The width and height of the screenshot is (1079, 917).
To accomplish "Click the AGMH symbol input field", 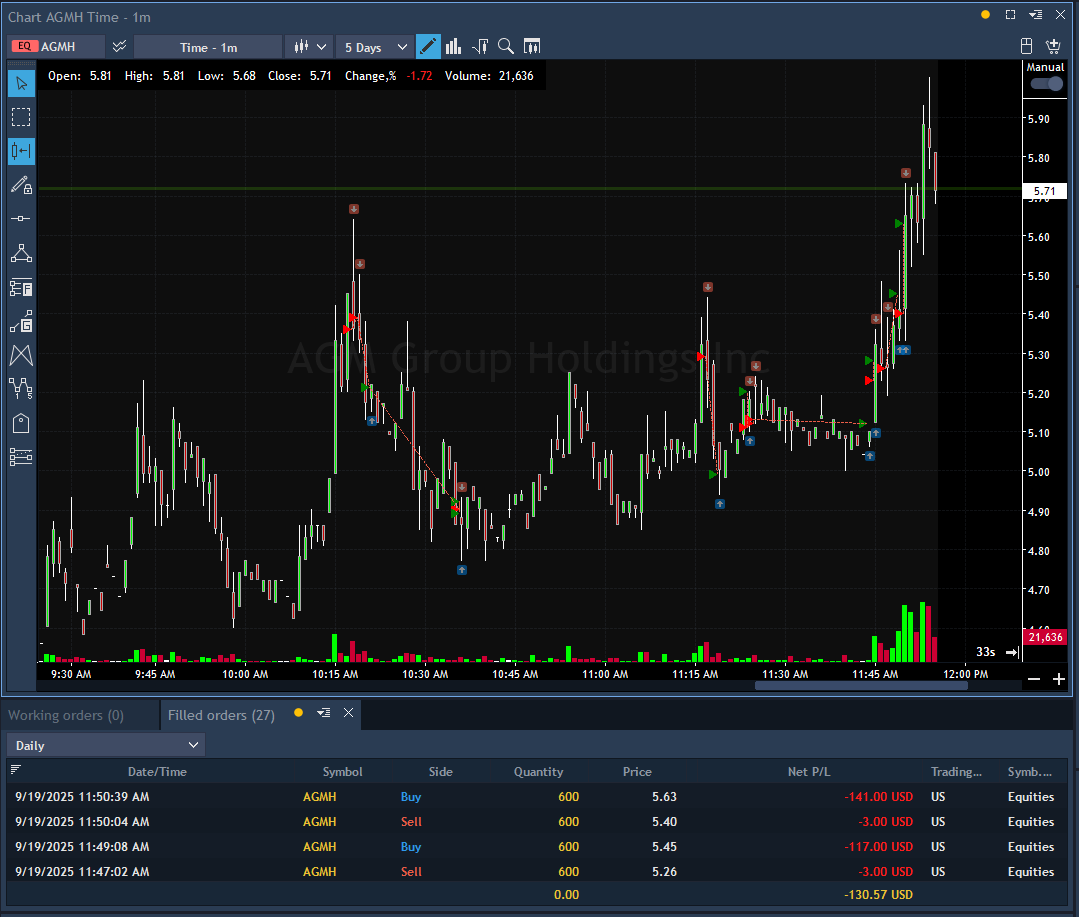I will pos(57,46).
